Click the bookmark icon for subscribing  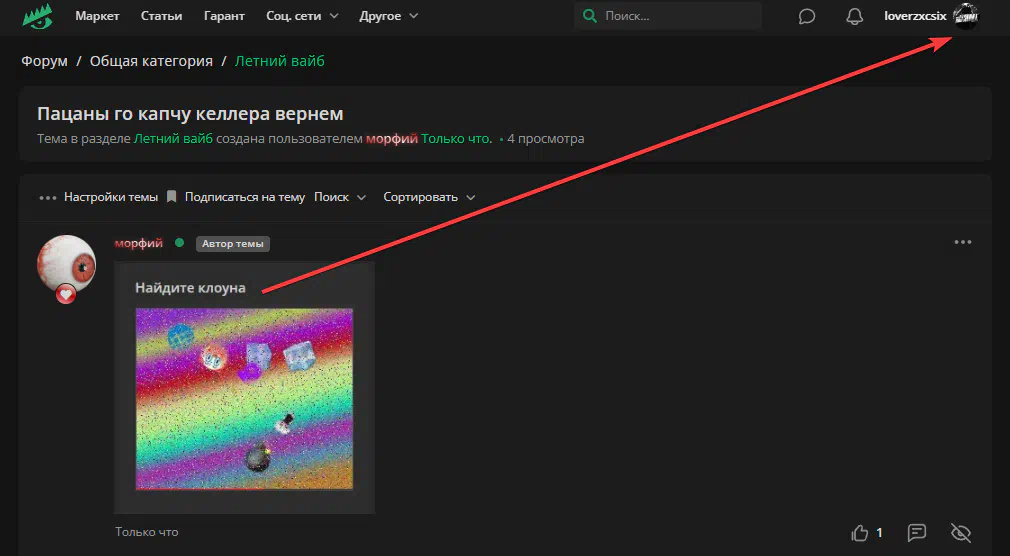coord(171,197)
